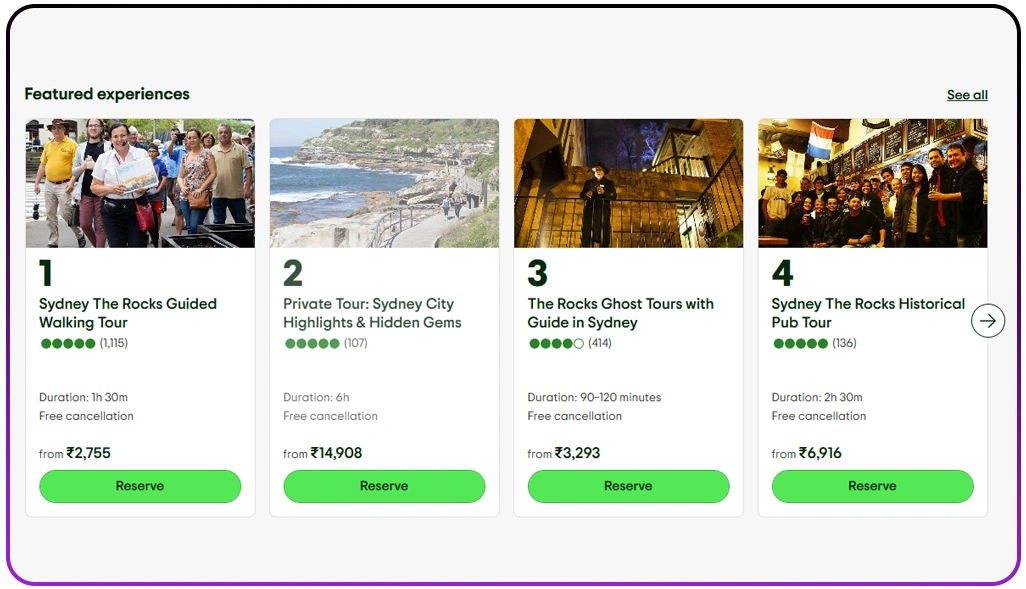The width and height of the screenshot is (1026, 589).
Task: Open the walking tour group photo
Action: point(140,183)
